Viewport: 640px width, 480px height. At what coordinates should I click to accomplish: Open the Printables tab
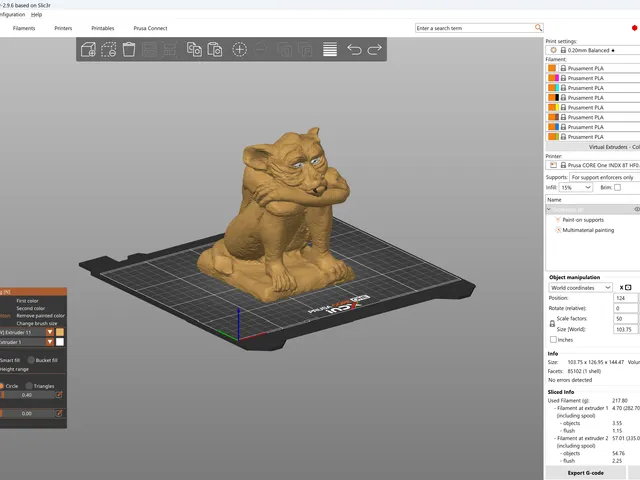click(x=103, y=28)
